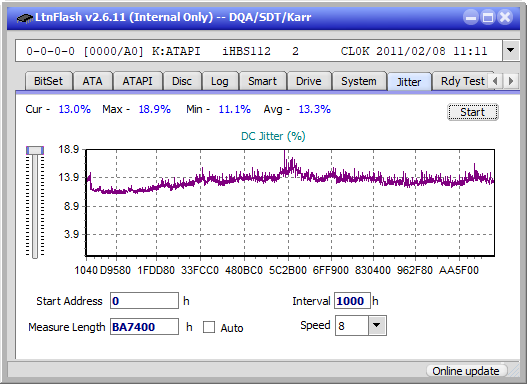Open the Rdy Test tab
Screen dimensions: 527x384
pyautogui.click(x=462, y=81)
